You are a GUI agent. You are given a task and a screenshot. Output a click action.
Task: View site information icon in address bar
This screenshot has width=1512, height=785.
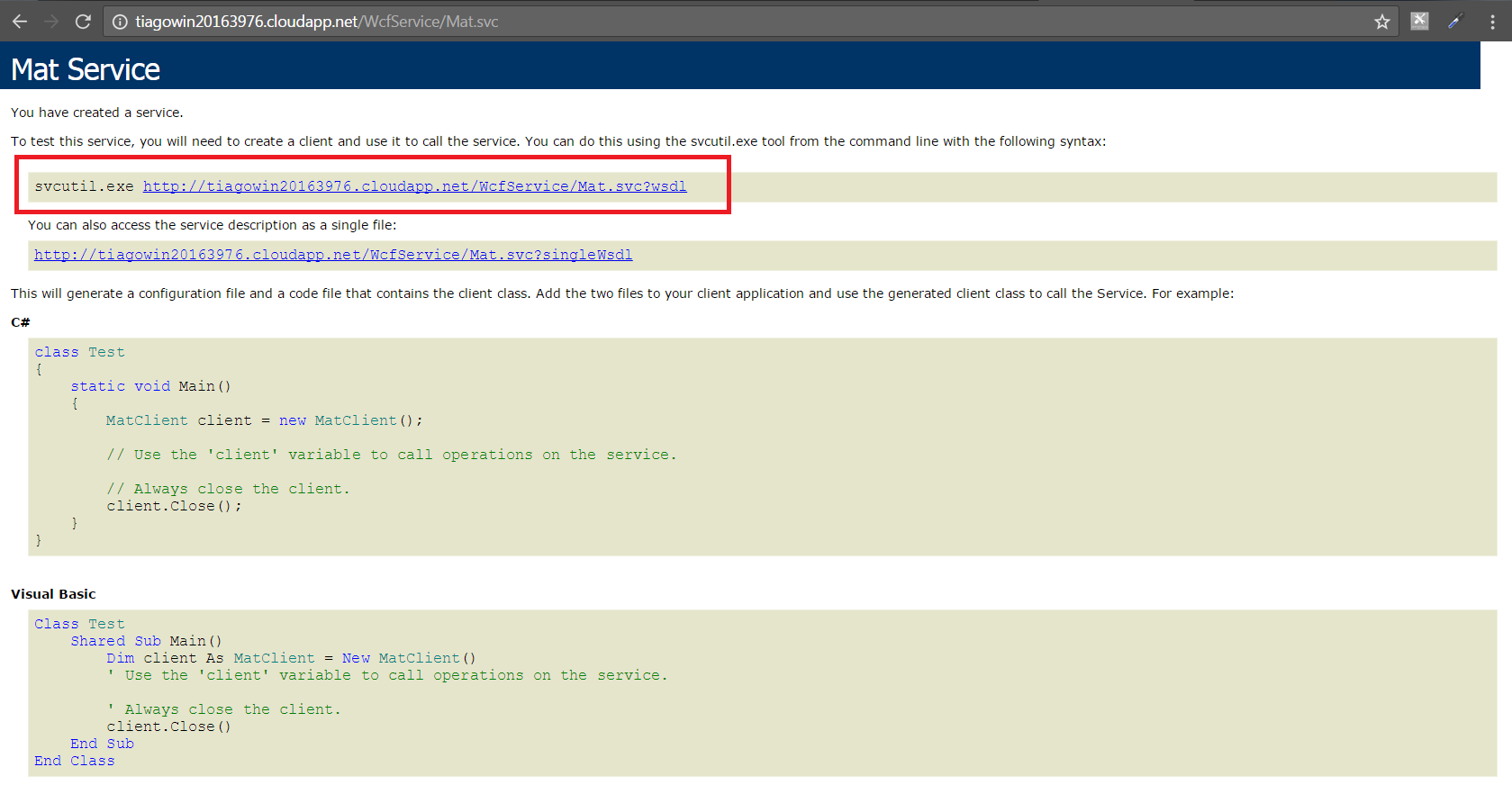tap(120, 22)
